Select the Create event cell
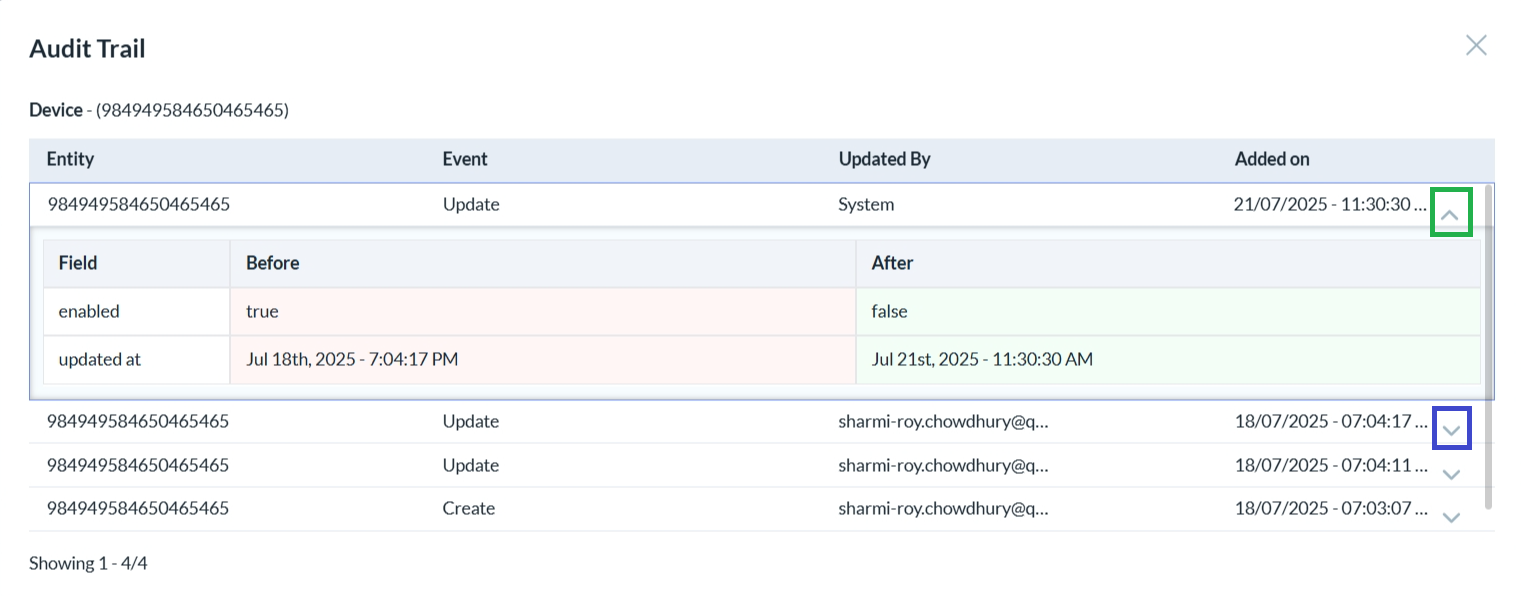This screenshot has width=1521, height=596. click(468, 508)
